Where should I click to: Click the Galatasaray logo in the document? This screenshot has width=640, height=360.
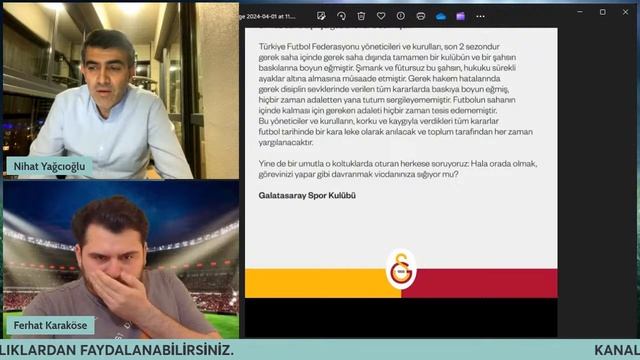coord(401,269)
